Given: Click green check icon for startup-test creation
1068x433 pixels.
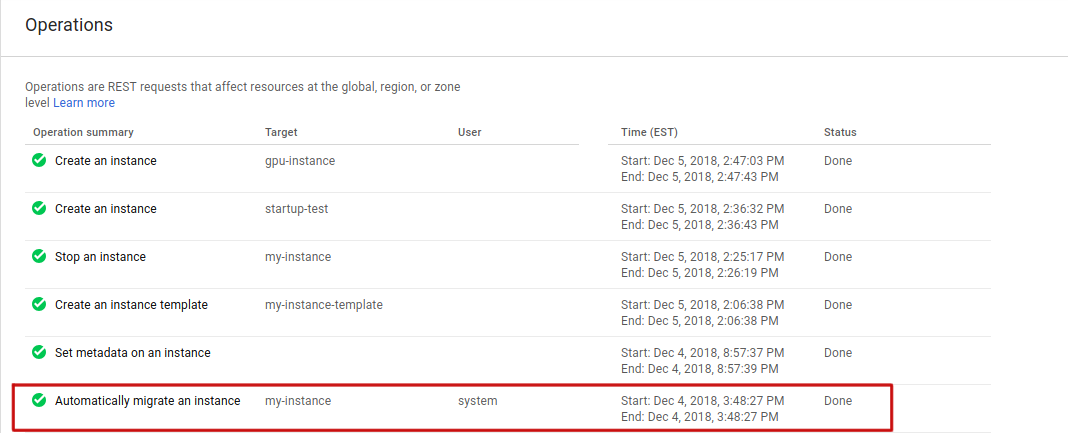Looking at the screenshot, I should pyautogui.click(x=39, y=208).
